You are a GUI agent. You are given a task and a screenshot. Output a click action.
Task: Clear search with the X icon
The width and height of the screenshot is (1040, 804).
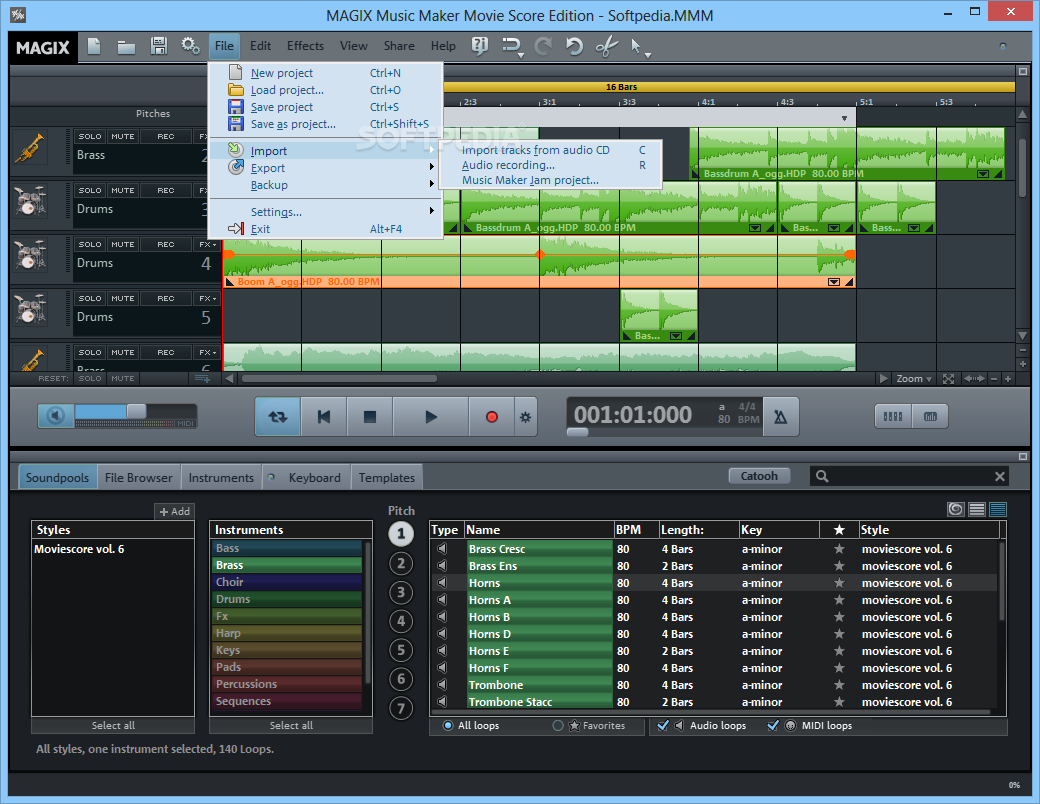tap(1000, 476)
